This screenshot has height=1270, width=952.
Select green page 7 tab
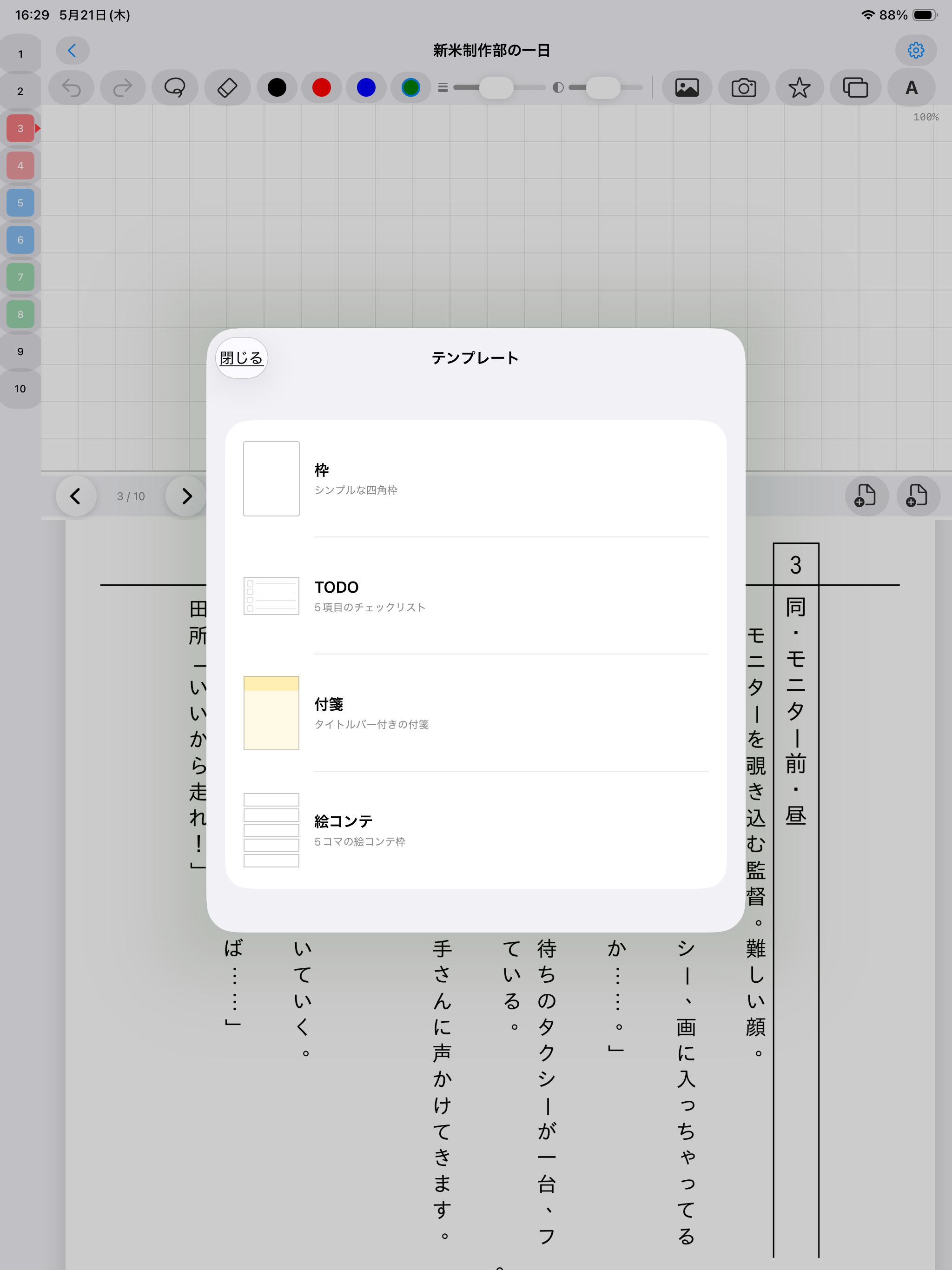(x=20, y=278)
